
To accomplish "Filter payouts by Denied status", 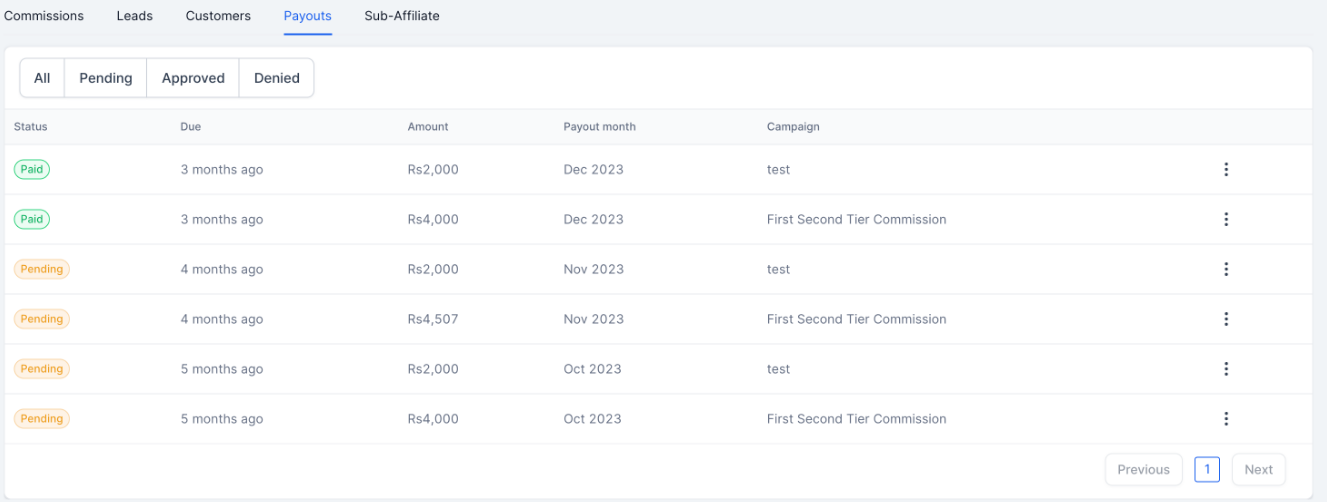I will point(277,78).
